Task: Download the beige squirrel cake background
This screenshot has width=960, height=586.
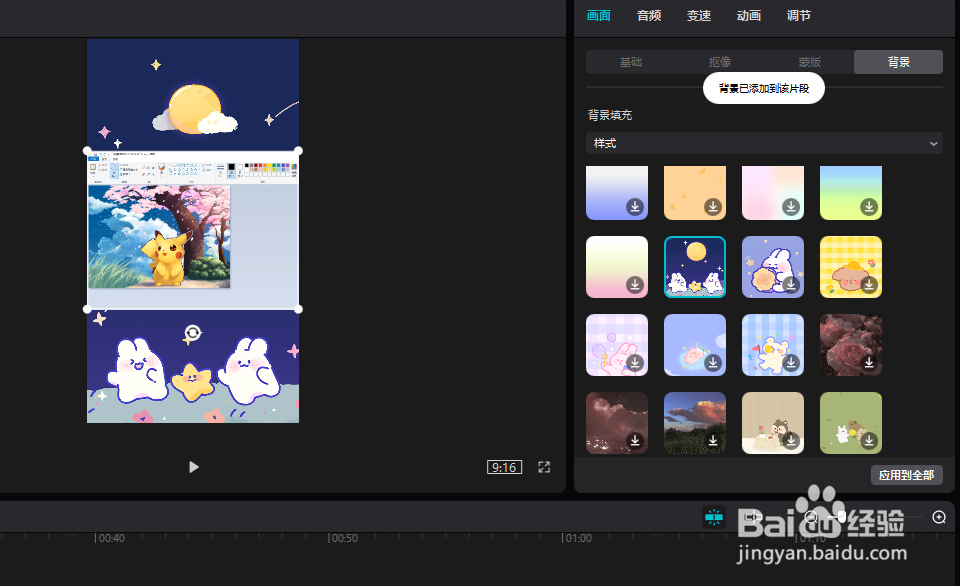Action: 791,440
